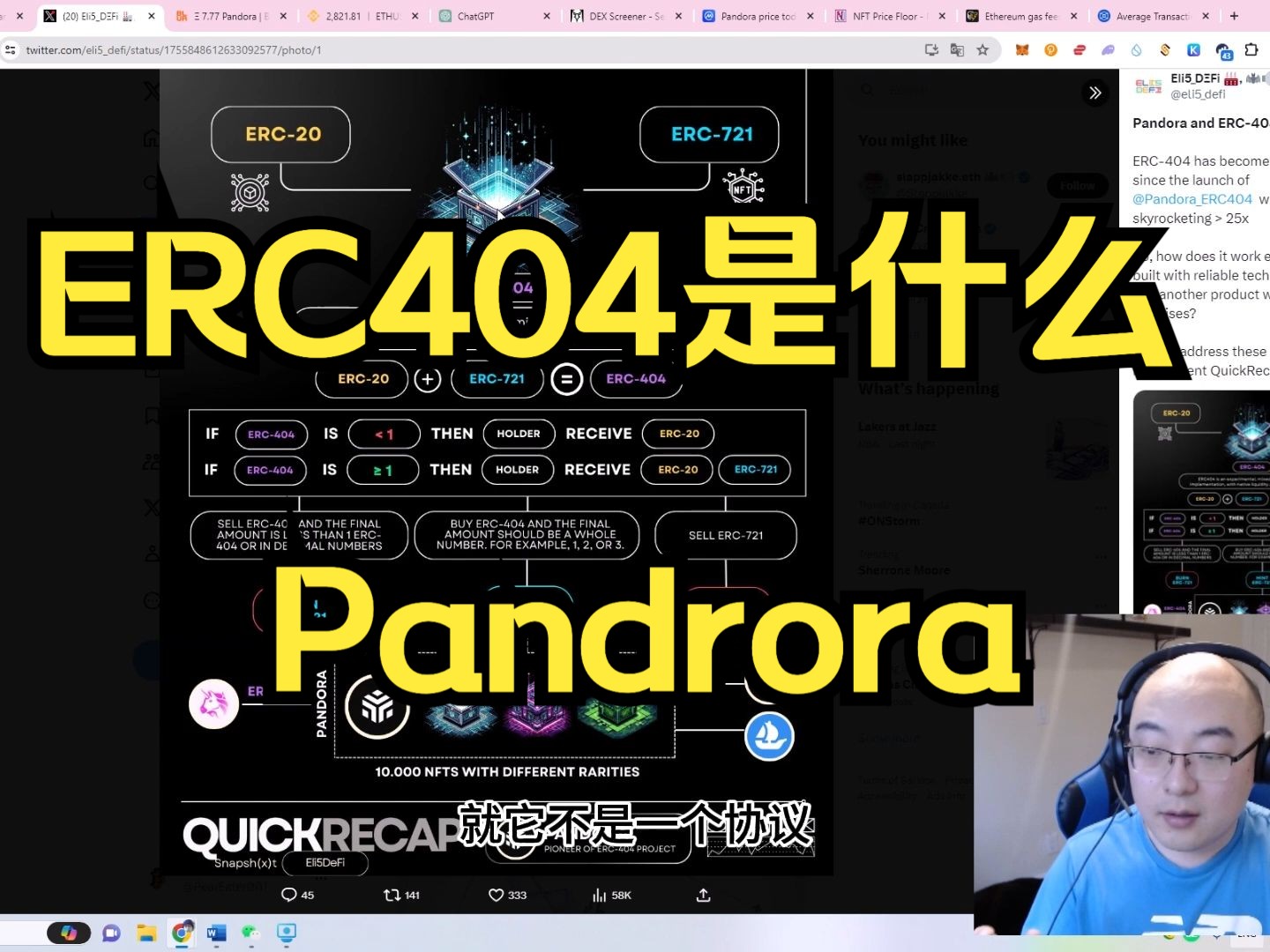Open the red extension icon in toolbar
The height and width of the screenshot is (952, 1270).
pos(1079,50)
